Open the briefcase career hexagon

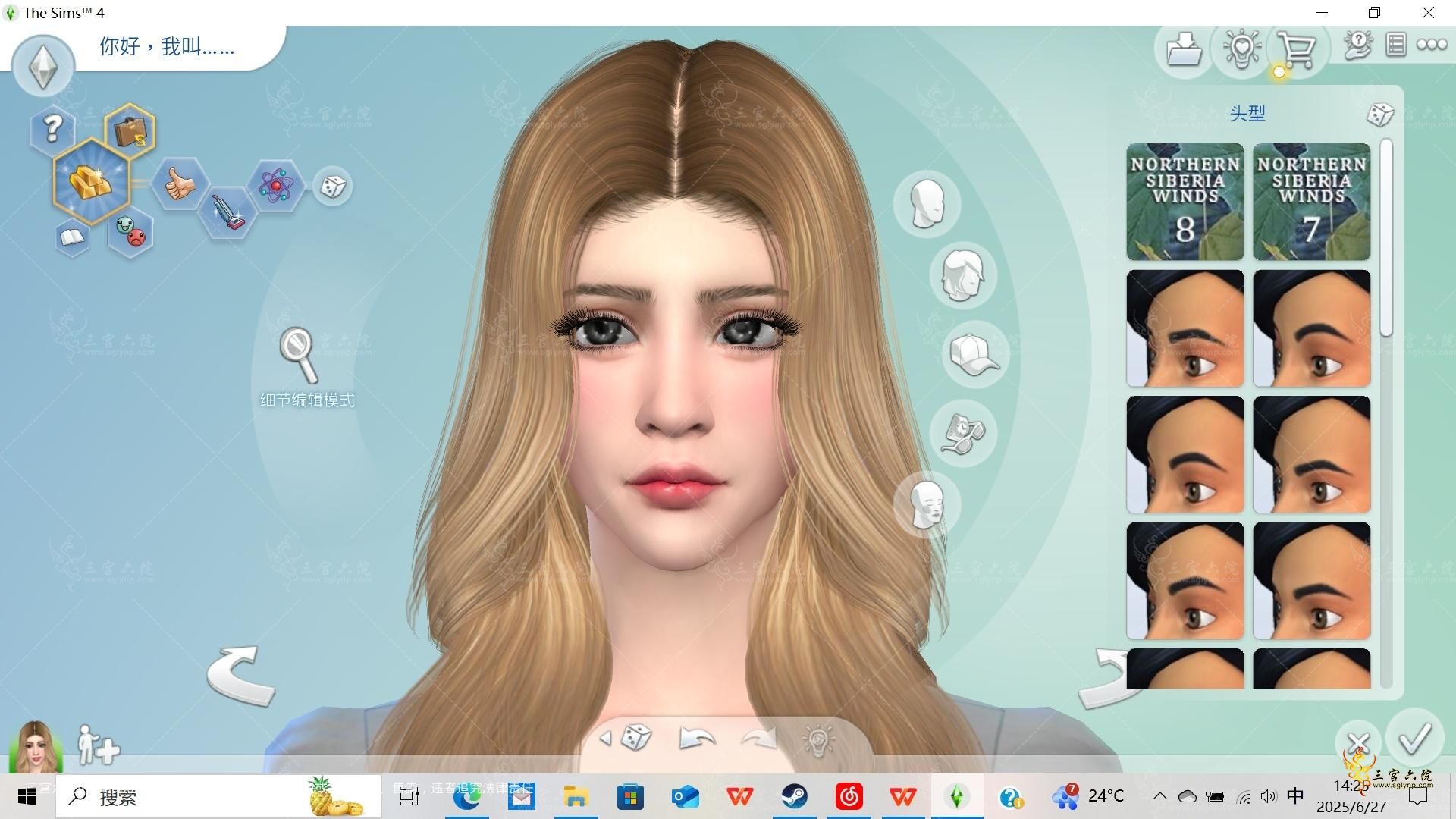pyautogui.click(x=130, y=130)
